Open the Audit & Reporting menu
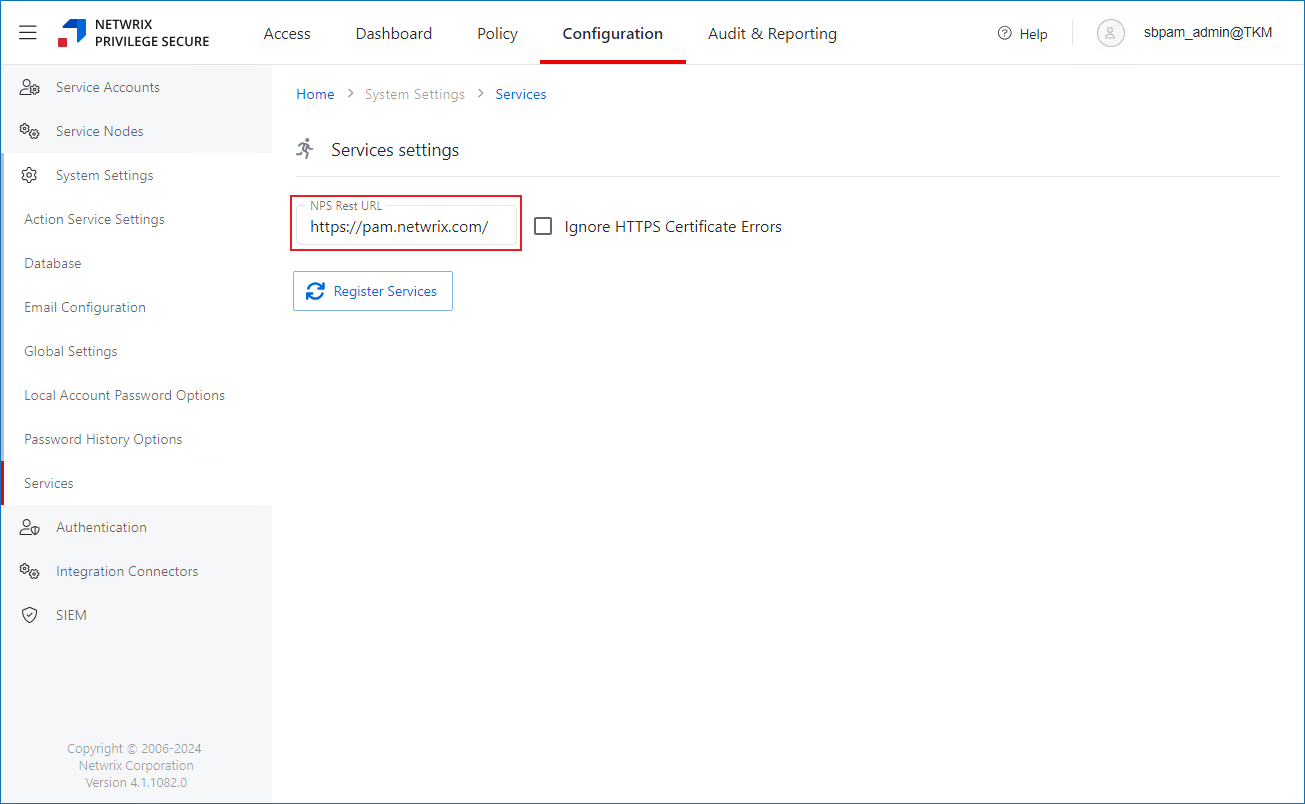This screenshot has height=804, width=1305. pyautogui.click(x=771, y=33)
